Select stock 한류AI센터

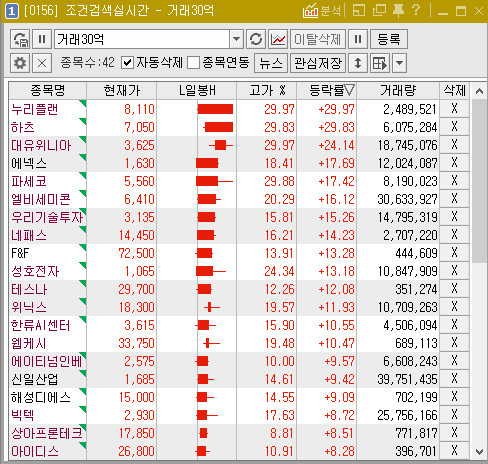point(41,325)
